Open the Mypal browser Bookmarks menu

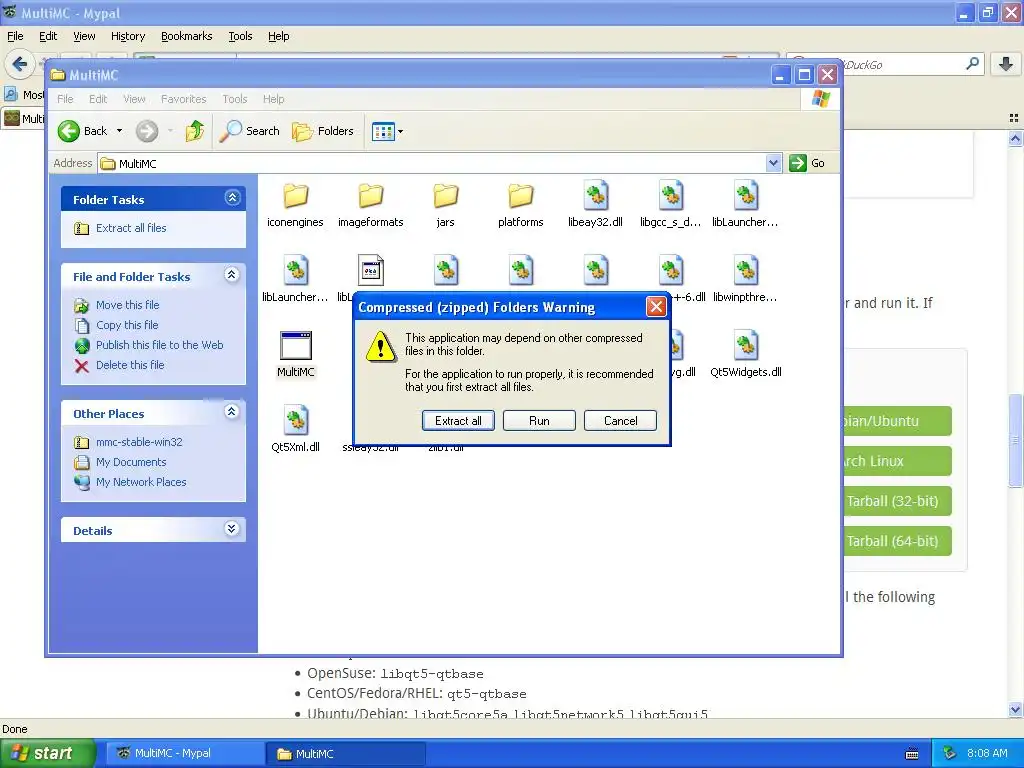187,36
